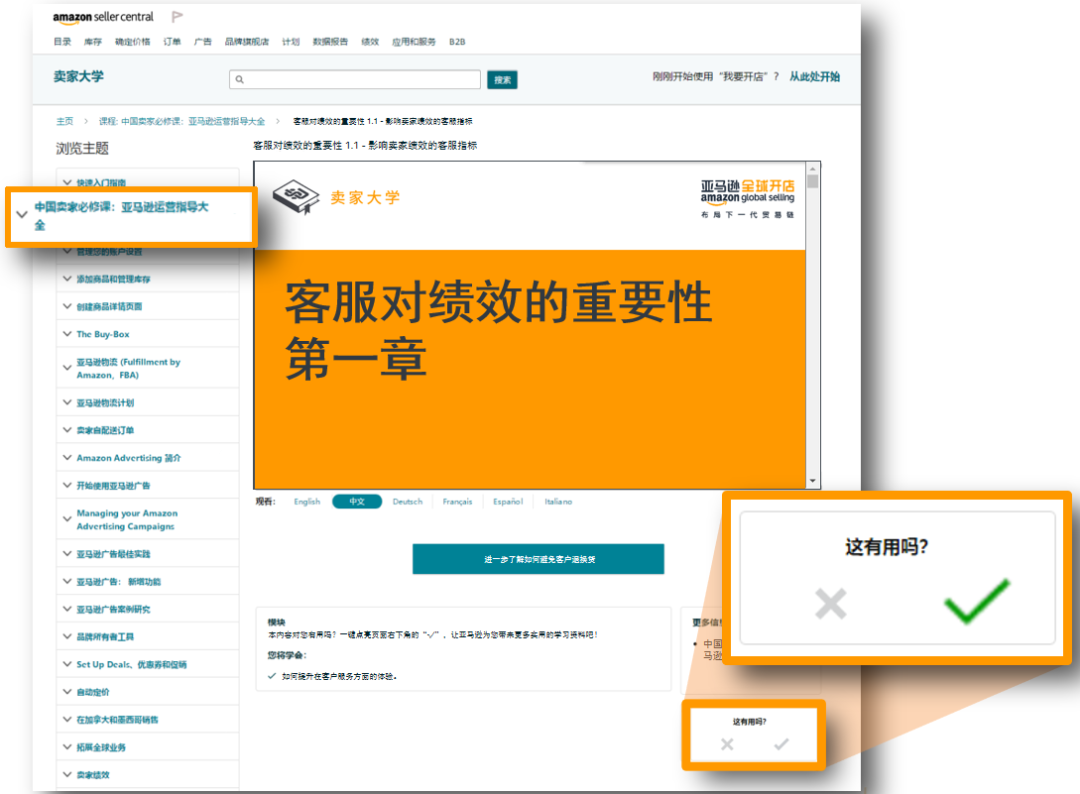Click the green checkmark in the enlarged popup
Viewport: 1080px width, 794px height.
(978, 603)
